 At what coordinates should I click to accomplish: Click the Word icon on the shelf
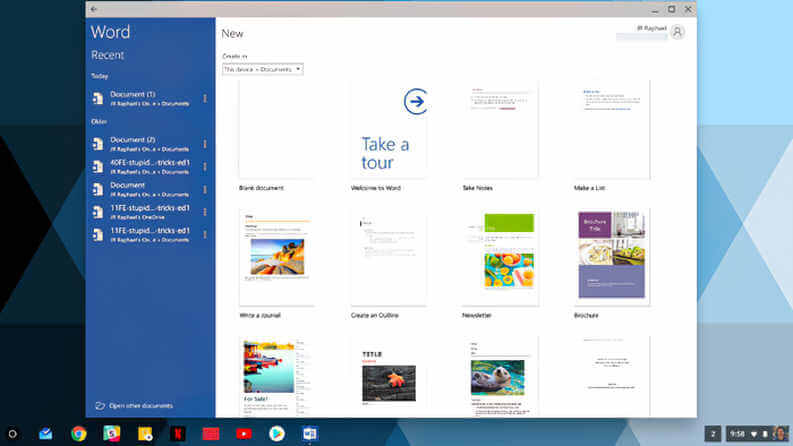[310, 433]
